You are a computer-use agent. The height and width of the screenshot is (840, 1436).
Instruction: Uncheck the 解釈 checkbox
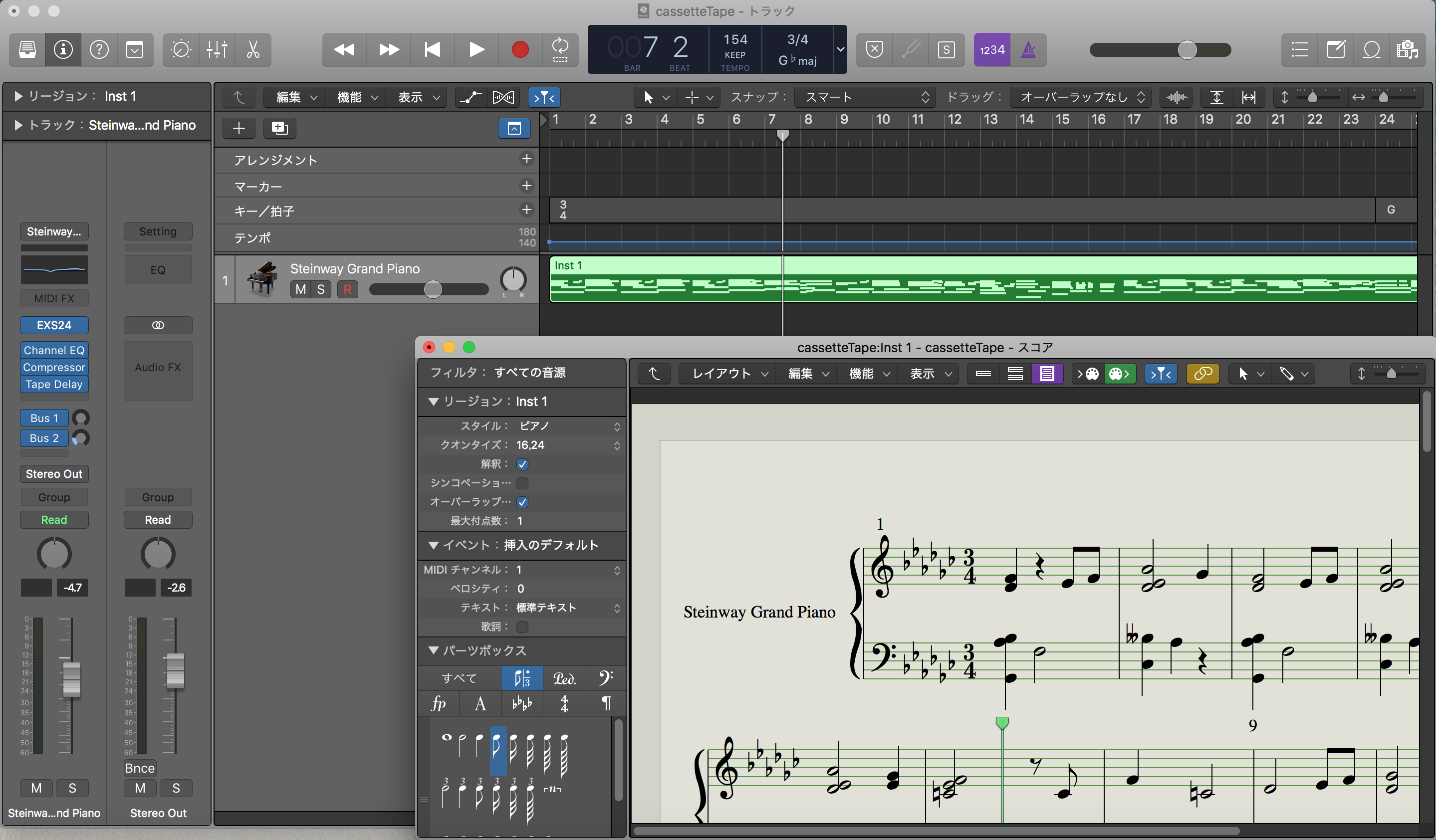coord(522,464)
